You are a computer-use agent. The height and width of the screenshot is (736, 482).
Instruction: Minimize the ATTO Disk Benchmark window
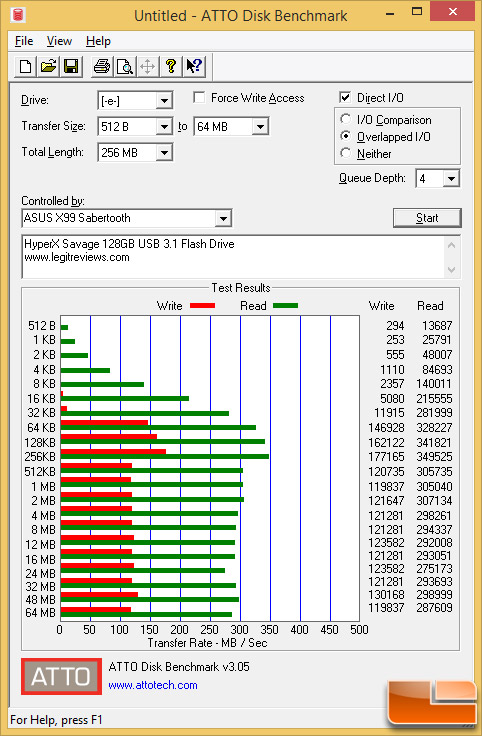(x=390, y=14)
